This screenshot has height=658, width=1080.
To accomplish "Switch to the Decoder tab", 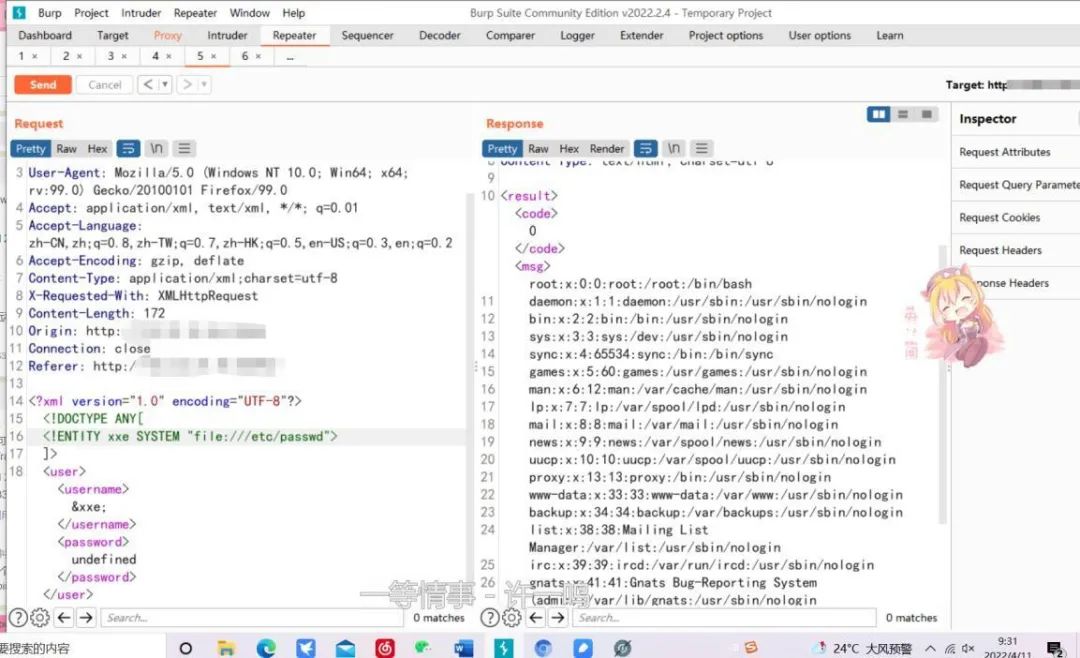I will (x=439, y=35).
